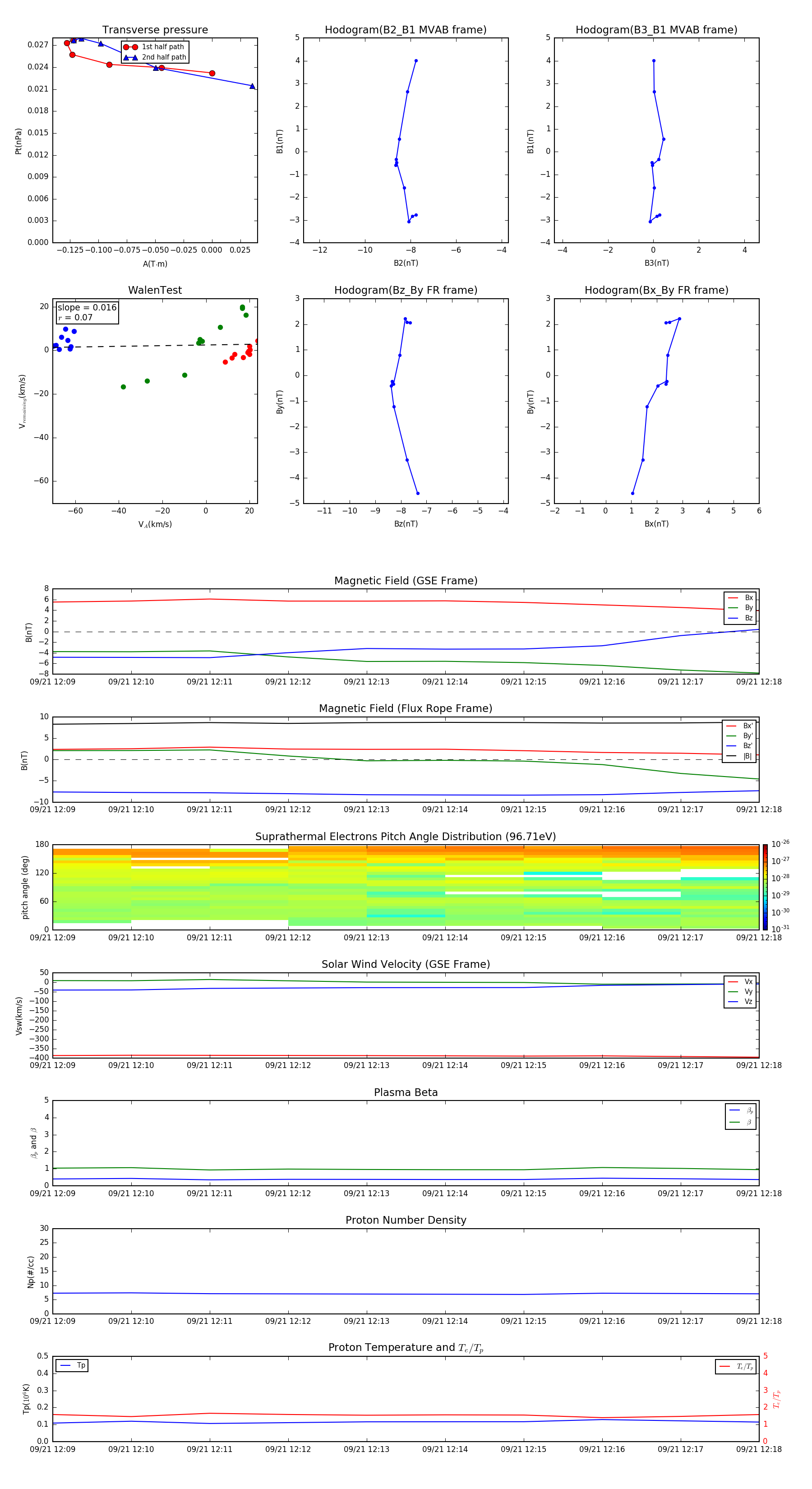Click the WalenTest plot title
This screenshot has height=1489, width=812.
(155, 290)
